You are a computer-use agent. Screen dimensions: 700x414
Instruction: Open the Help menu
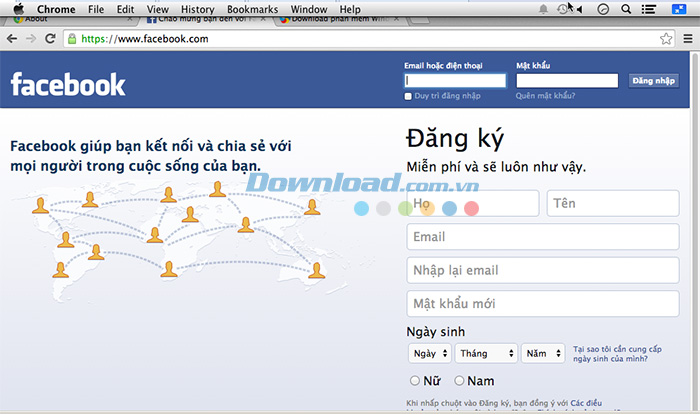click(x=350, y=9)
